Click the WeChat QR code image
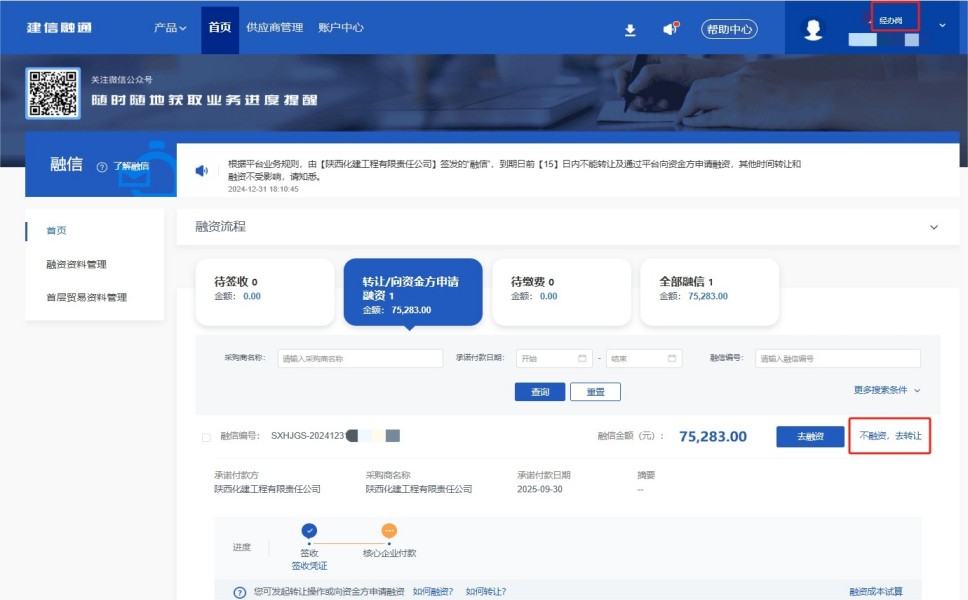The width and height of the screenshot is (968, 600). (53, 93)
